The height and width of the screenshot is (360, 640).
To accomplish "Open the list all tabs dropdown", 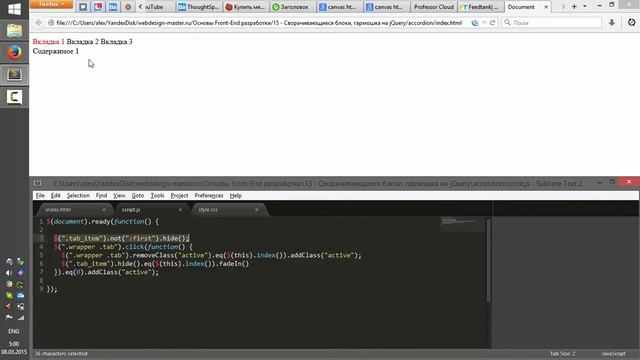I will [x=584, y=7].
